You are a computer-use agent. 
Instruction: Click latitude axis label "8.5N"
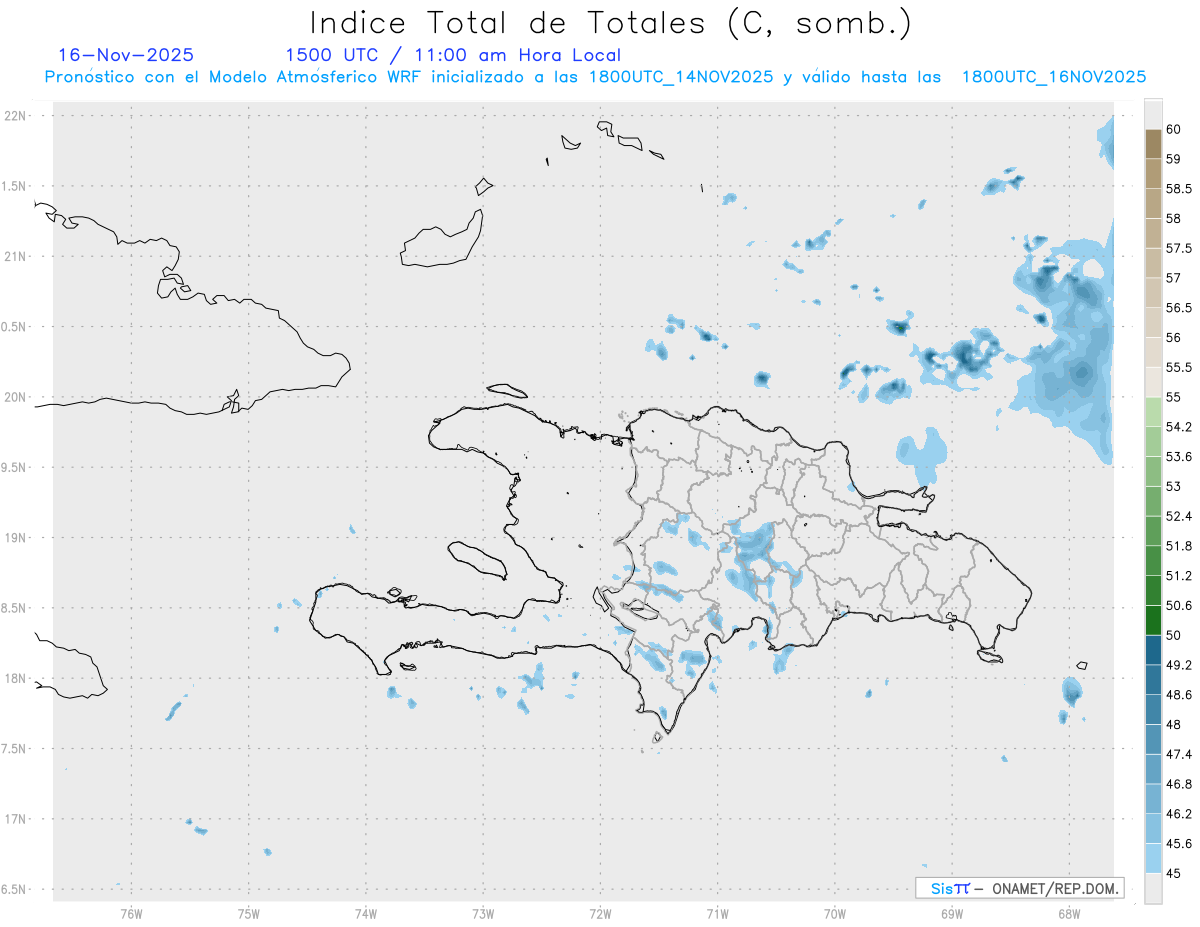tap(14, 608)
